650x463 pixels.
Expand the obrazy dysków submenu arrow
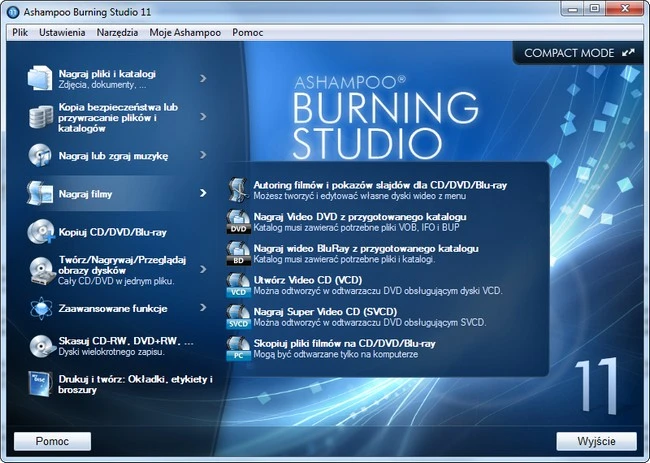pyautogui.click(x=203, y=269)
